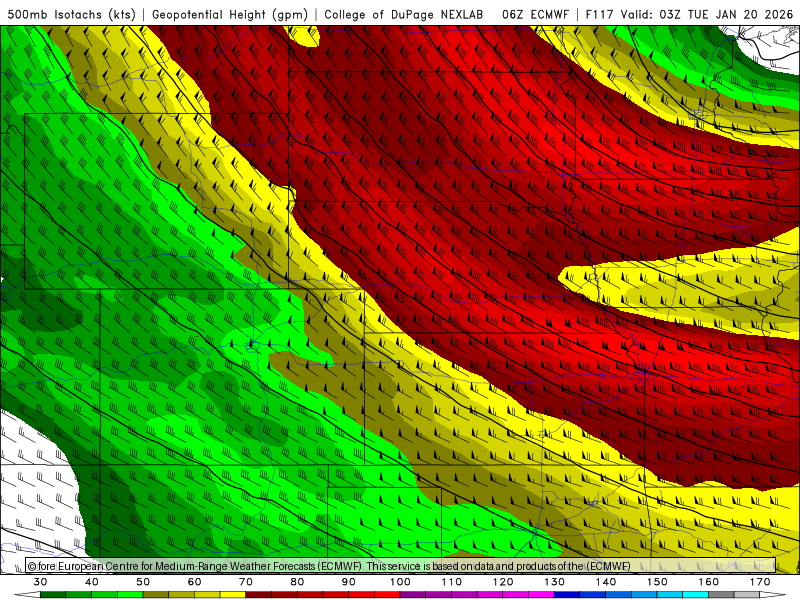The height and width of the screenshot is (600, 800).
Task: Click the bright red swatch left of 100
Action: 387,595
